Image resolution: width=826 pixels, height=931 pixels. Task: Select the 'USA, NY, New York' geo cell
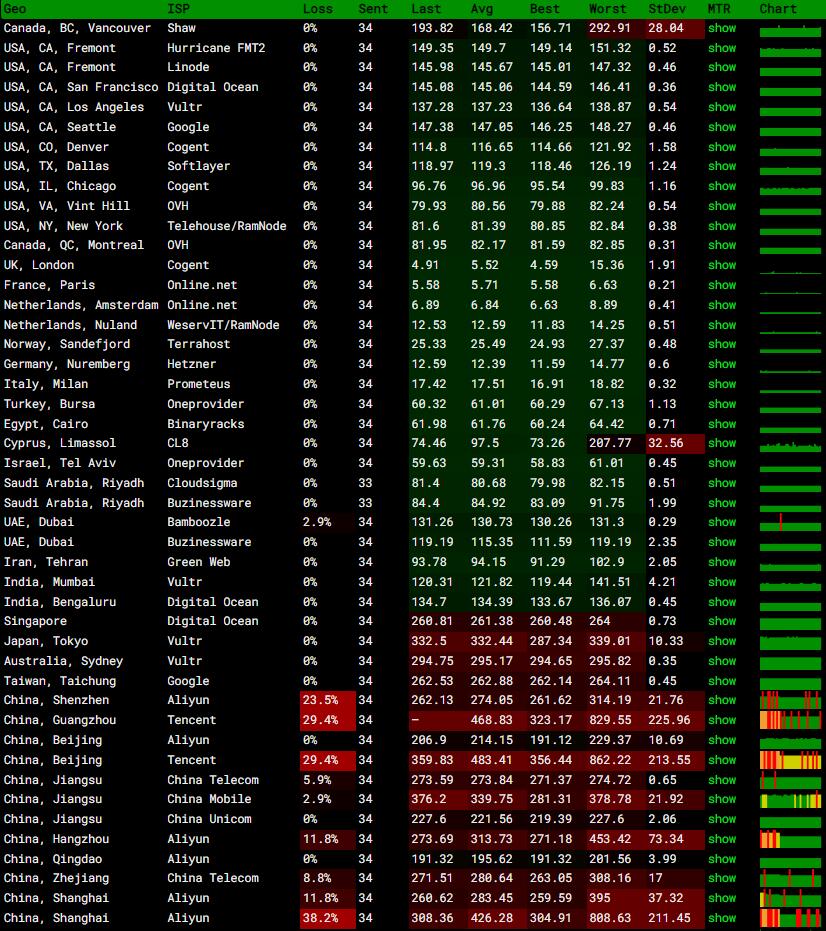[64, 226]
